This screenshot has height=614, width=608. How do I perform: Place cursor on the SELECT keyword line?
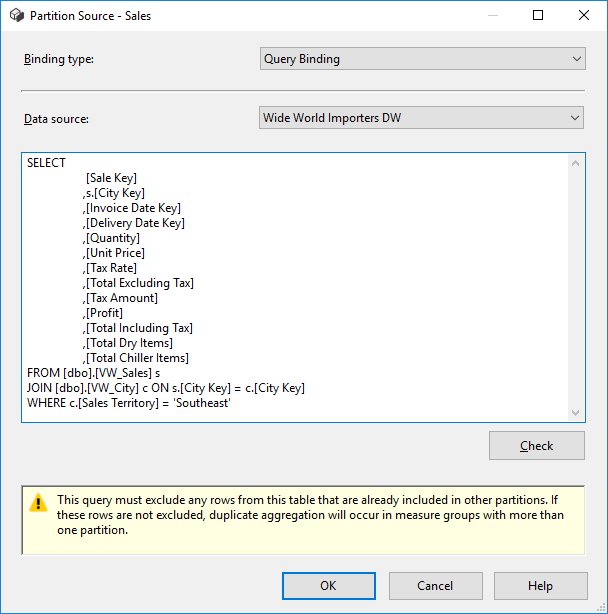(47, 163)
